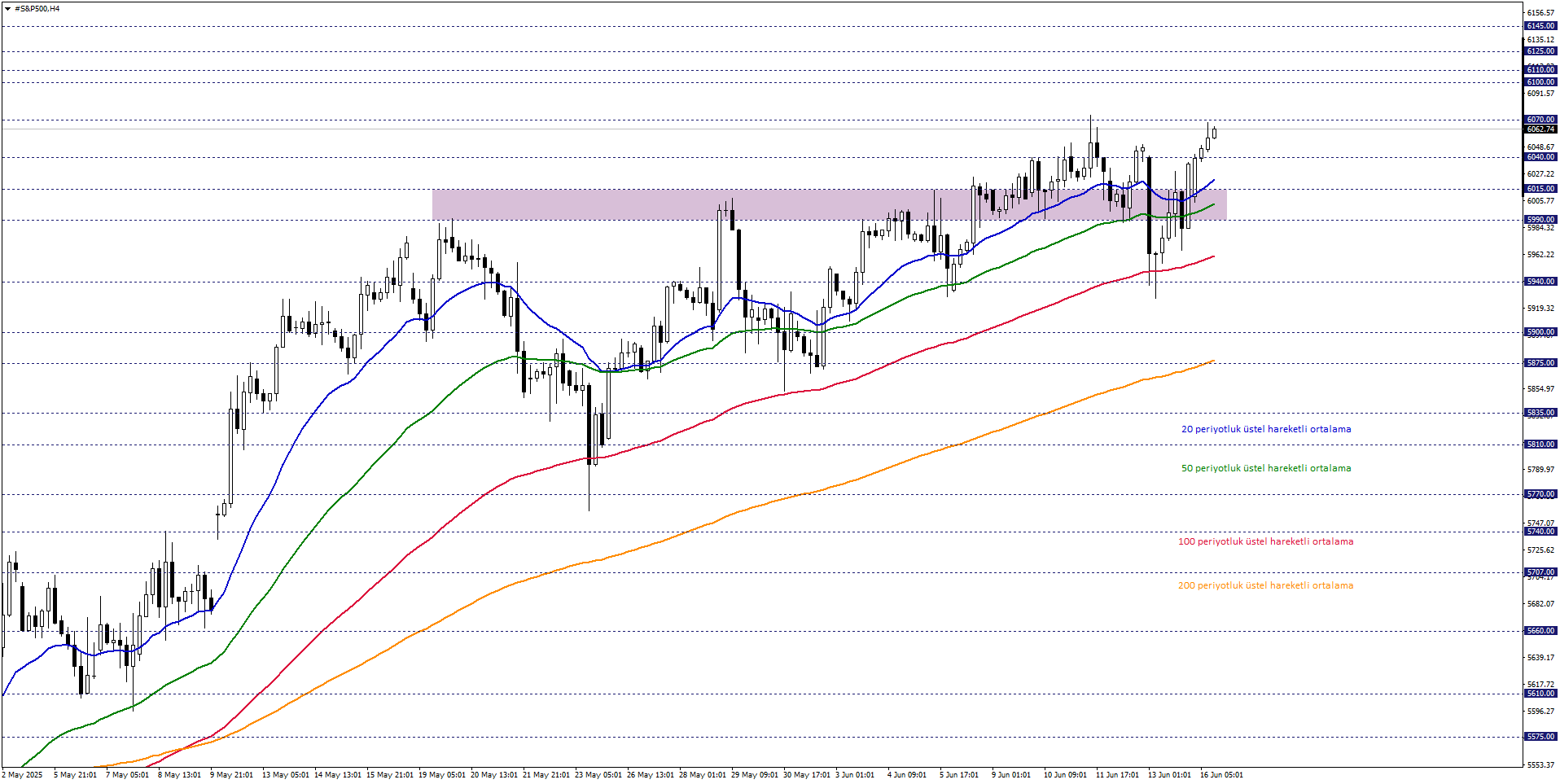Viewport: 1560px width, 784px height.
Task: Click the 23 May 05:01 date label
Action: [x=598, y=775]
